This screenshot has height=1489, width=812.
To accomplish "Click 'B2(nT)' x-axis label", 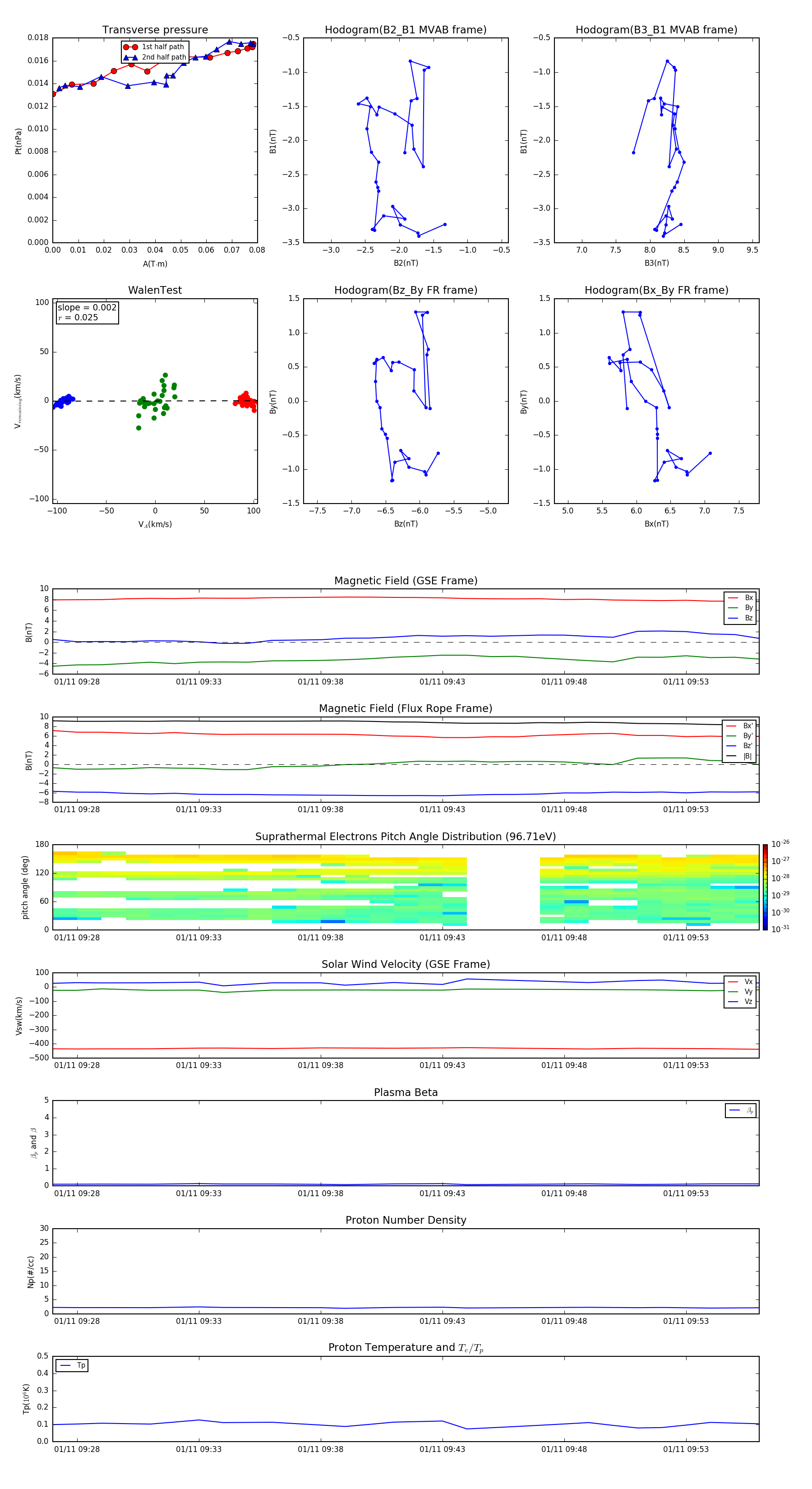I will (x=406, y=263).
